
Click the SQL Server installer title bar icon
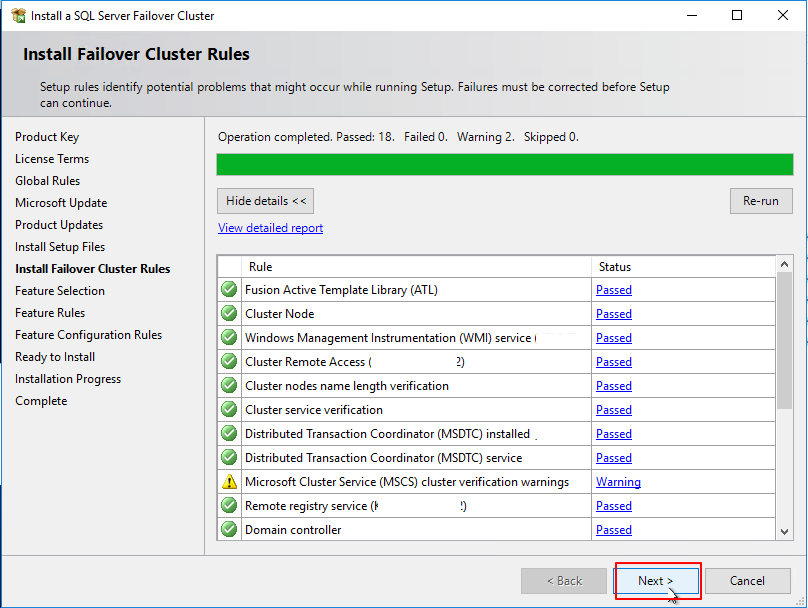point(19,15)
